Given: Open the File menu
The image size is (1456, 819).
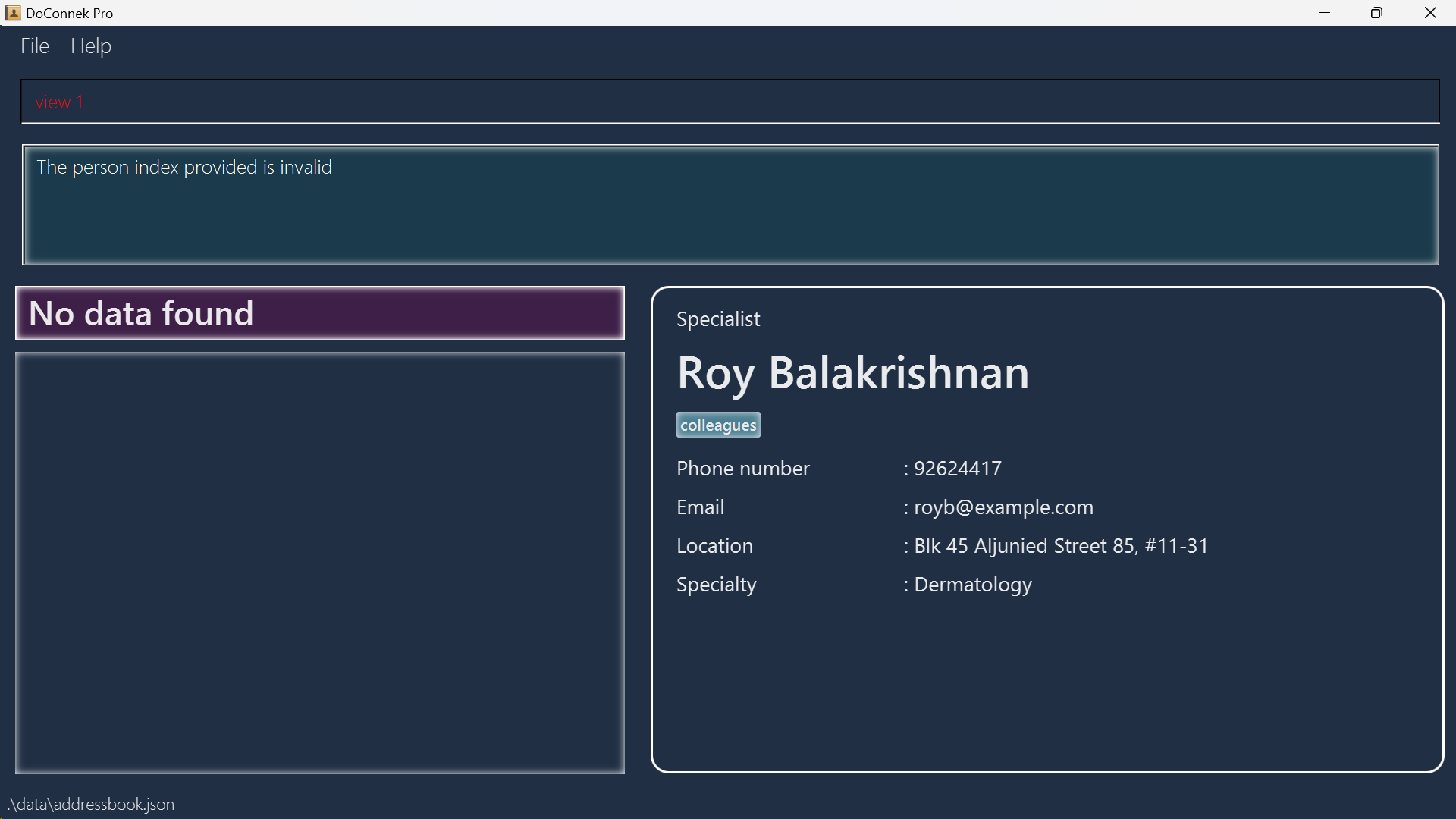Looking at the screenshot, I should tap(35, 46).
